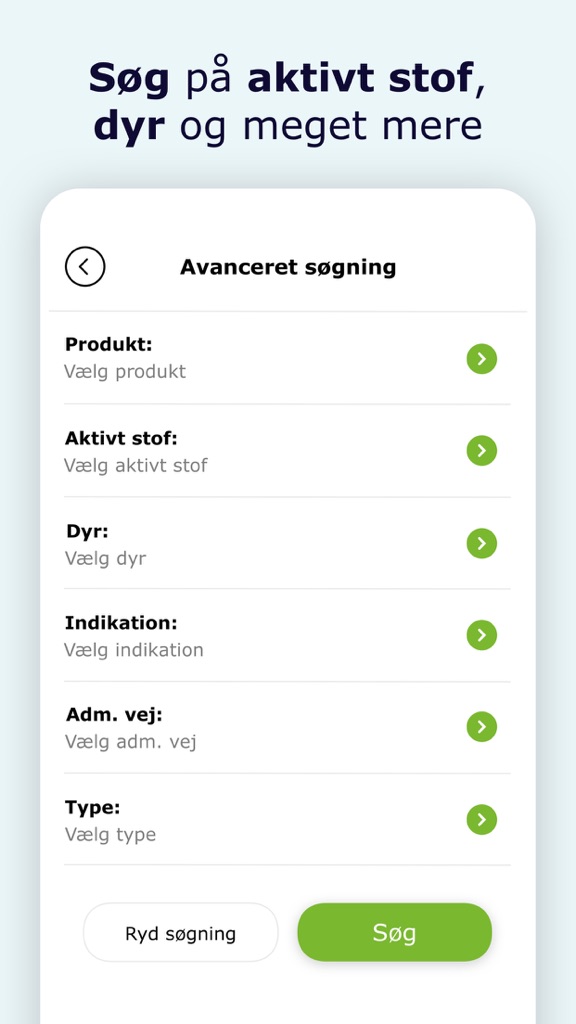Select the Type label
The height and width of the screenshot is (1024, 576).
pyautogui.click(x=93, y=808)
